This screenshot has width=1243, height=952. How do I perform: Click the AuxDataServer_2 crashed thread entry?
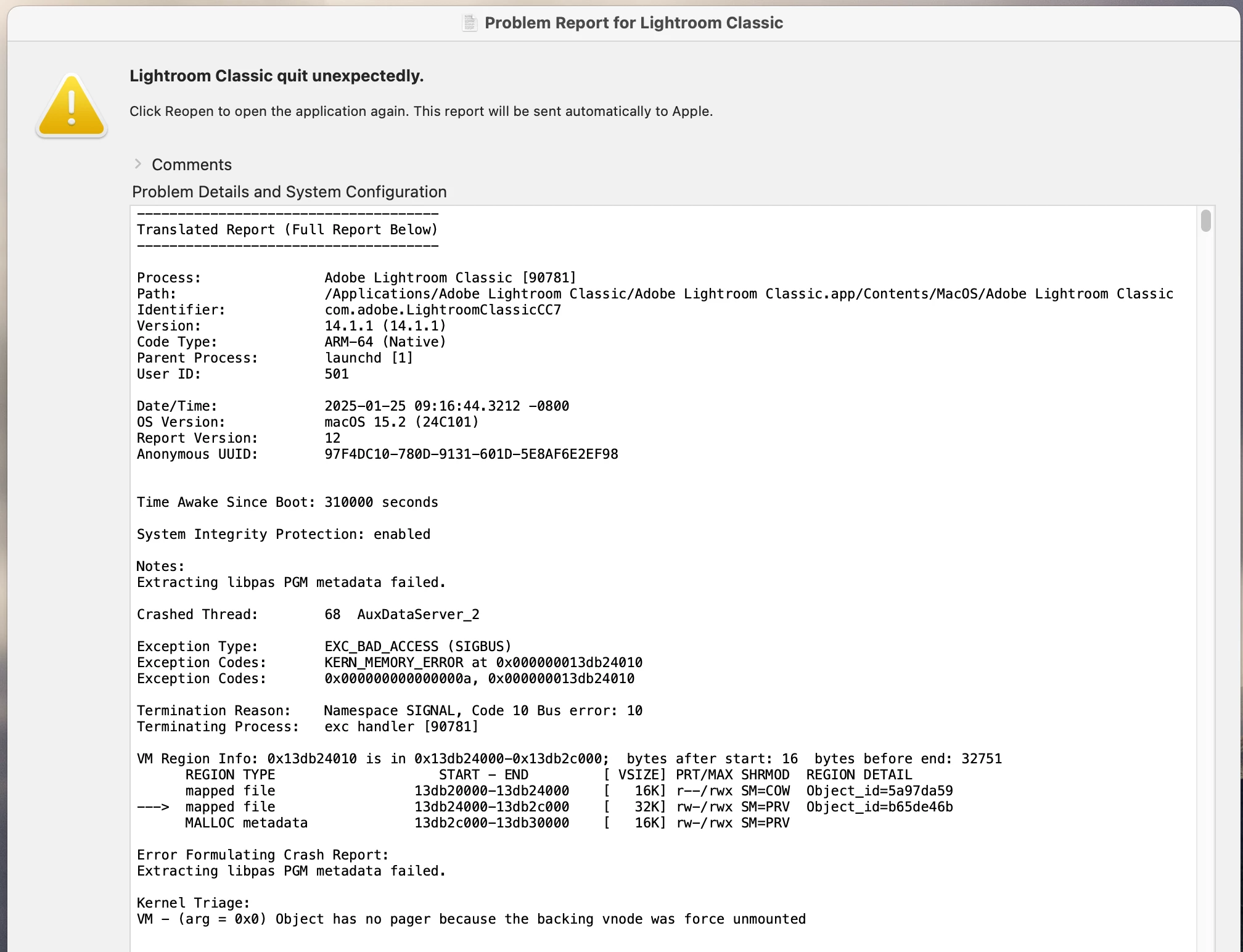[x=418, y=615]
